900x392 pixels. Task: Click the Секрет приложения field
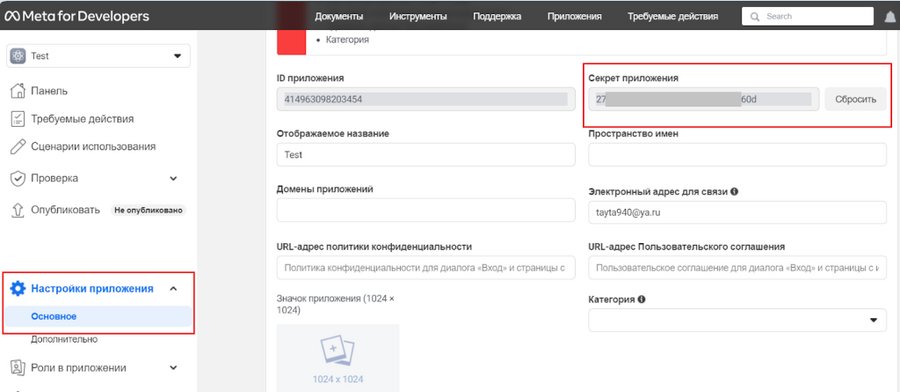[704, 99]
